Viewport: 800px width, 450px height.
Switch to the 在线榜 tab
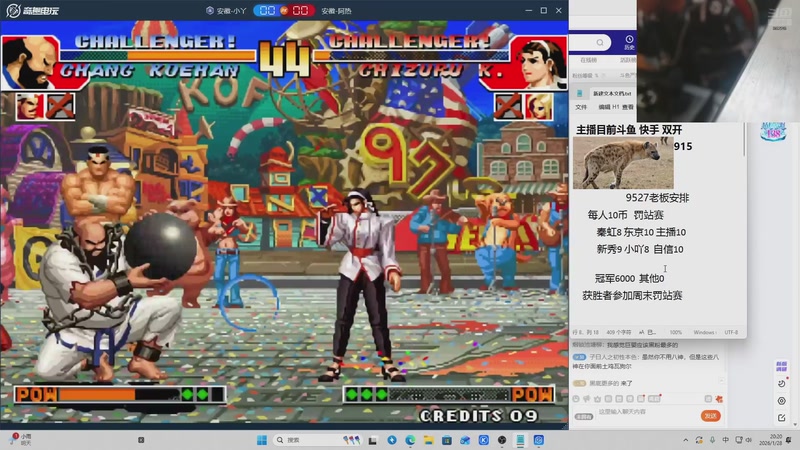click(588, 60)
